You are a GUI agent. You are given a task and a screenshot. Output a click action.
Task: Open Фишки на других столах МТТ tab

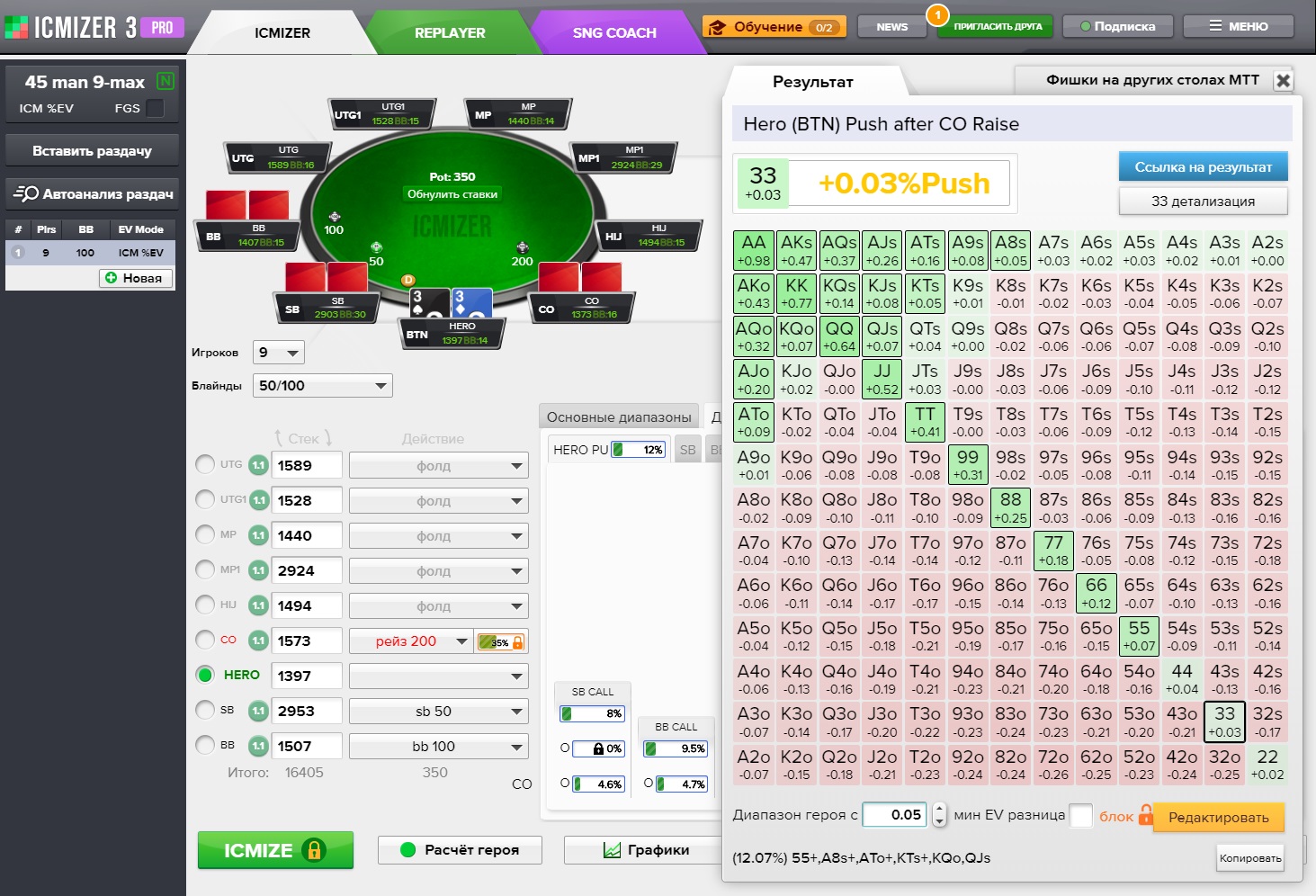pyautogui.click(x=1152, y=80)
